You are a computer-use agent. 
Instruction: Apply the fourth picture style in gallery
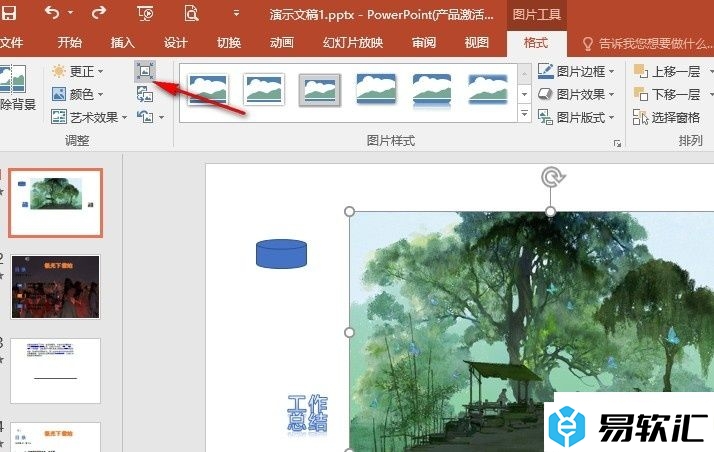[x=376, y=89]
